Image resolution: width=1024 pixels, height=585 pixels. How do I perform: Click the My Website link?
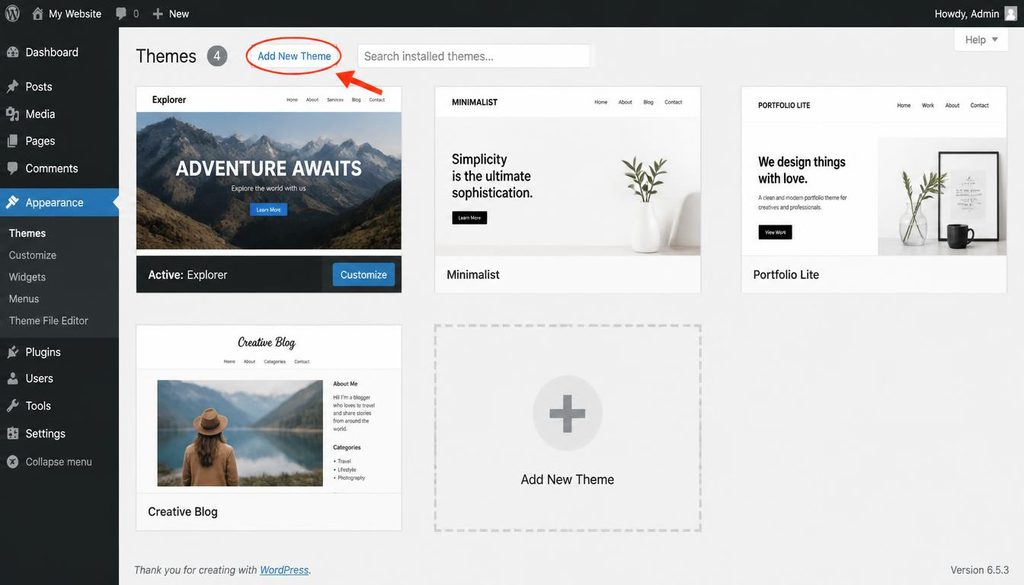click(75, 14)
